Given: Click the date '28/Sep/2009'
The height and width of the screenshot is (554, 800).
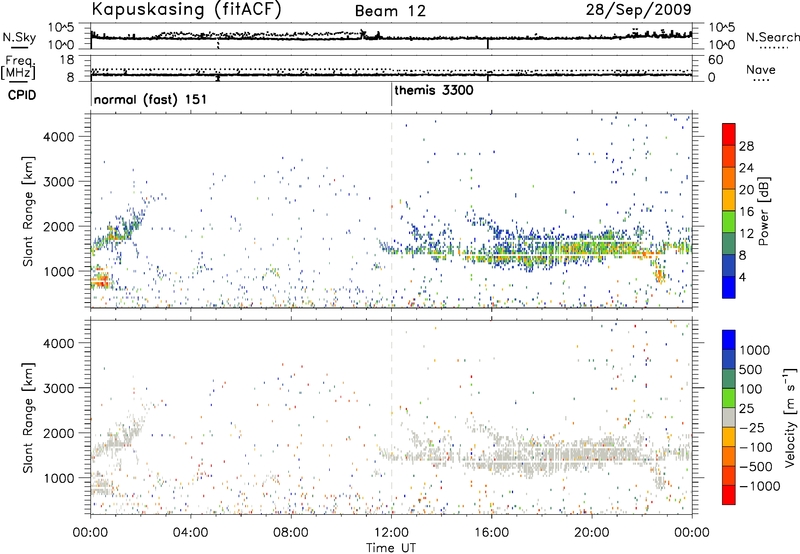Looking at the screenshot, I should [638, 9].
